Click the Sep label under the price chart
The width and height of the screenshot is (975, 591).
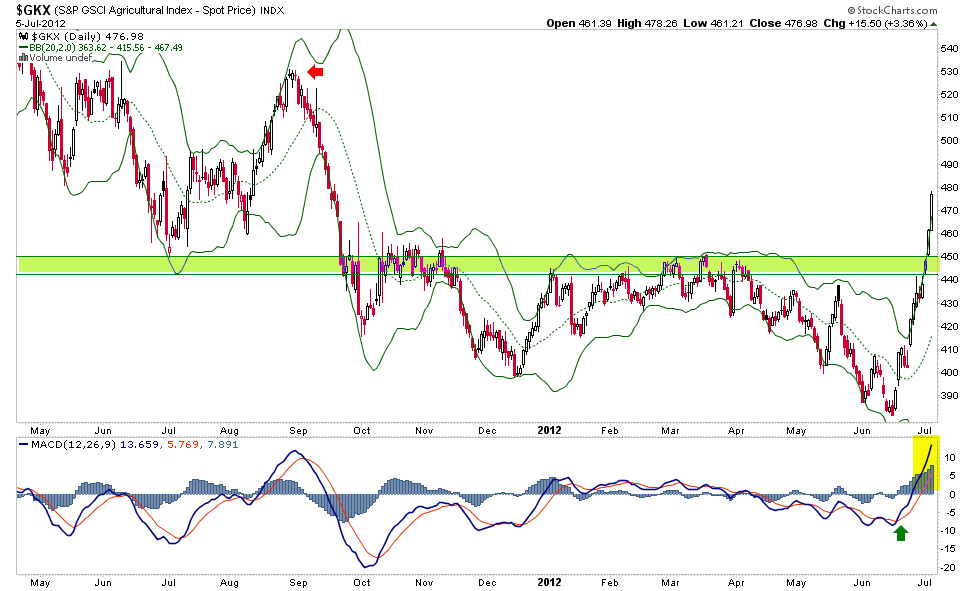click(298, 430)
